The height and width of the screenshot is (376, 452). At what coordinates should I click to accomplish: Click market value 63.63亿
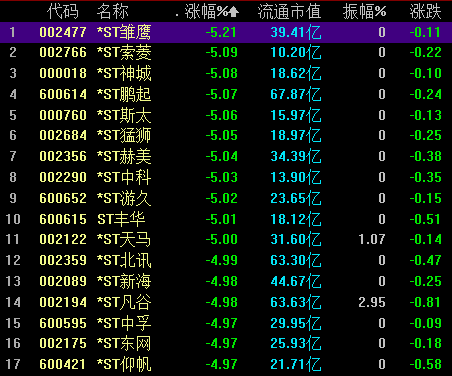coord(296,302)
